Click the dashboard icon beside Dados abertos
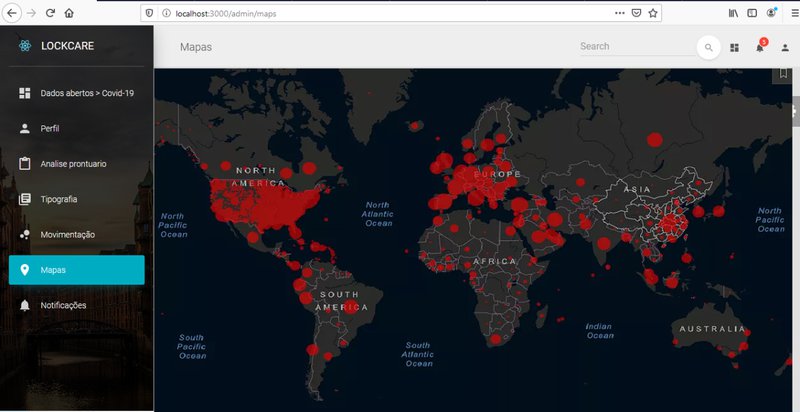800x412 pixels. (24, 93)
